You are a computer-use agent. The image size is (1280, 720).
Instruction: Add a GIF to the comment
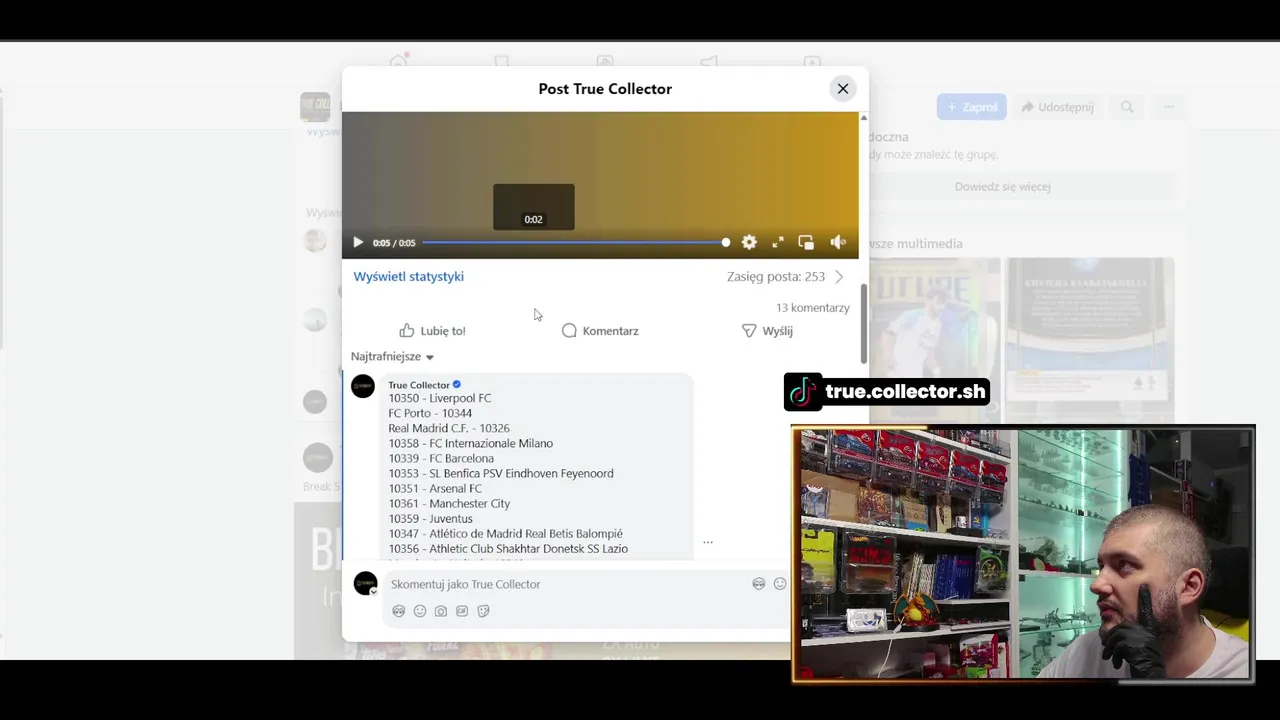[x=462, y=611]
